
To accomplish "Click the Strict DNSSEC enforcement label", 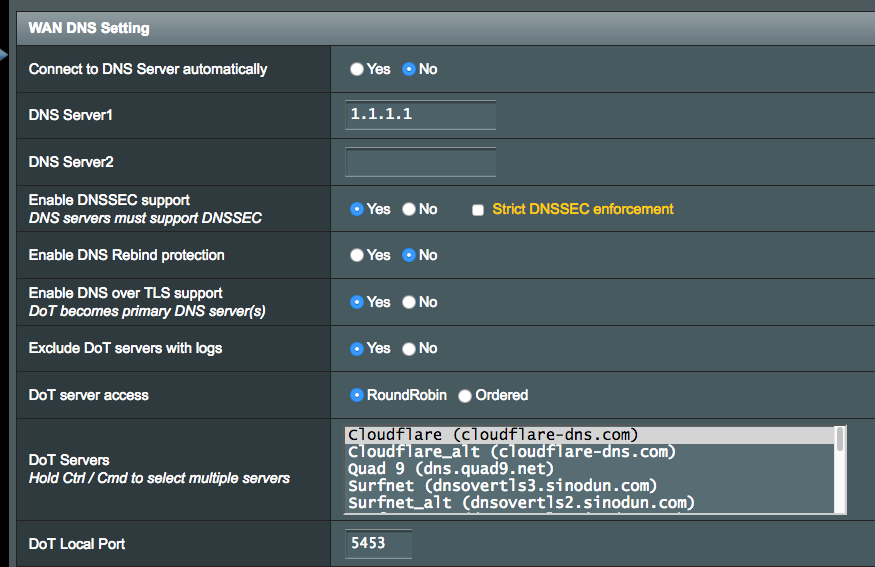I will 582,209.
